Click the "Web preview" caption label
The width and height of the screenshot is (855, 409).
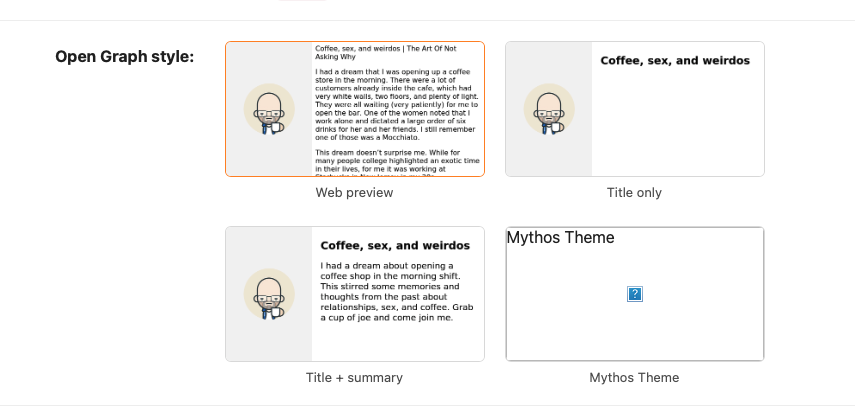354,192
